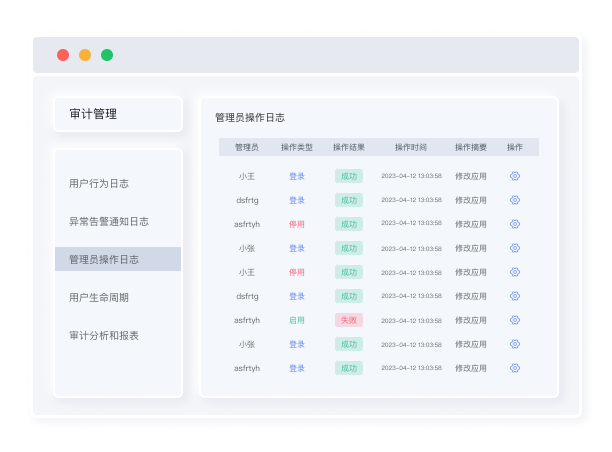Viewport: 612px width, 452px height.
Task: Click 停用 type in asfrtyh row
Action: pyautogui.click(x=297, y=224)
